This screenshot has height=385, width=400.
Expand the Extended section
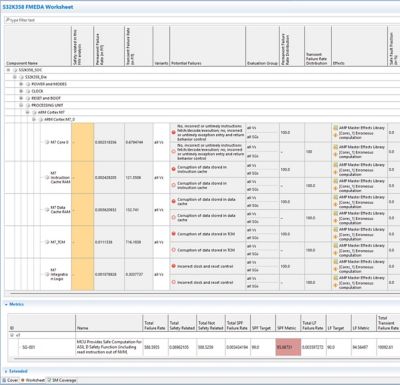[x=6, y=371]
